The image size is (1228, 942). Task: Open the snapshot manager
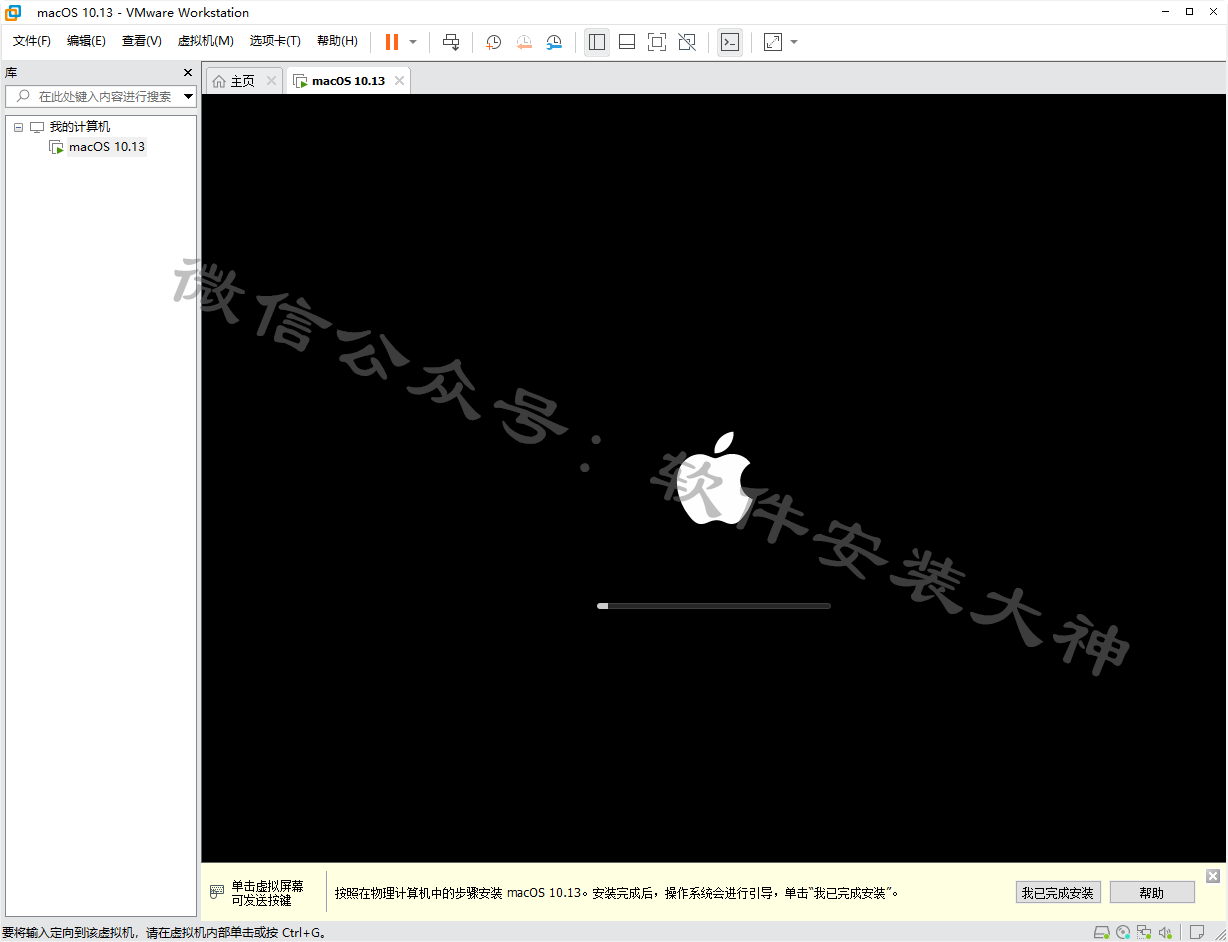coord(554,42)
